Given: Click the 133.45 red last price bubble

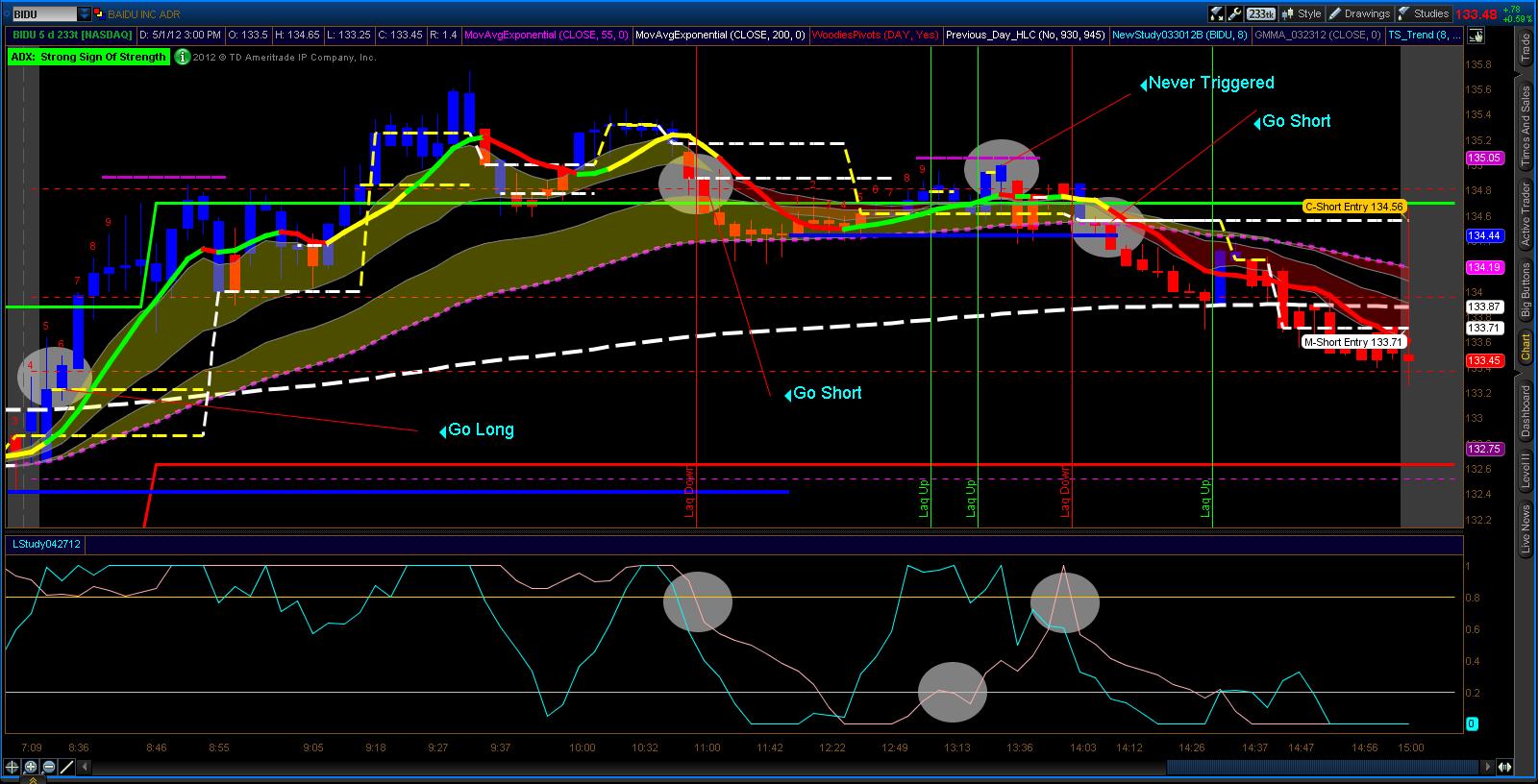Looking at the screenshot, I should pos(1483,361).
